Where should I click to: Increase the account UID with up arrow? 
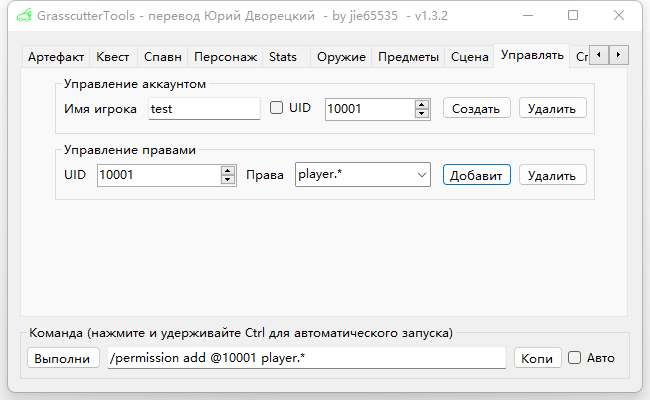[421, 103]
